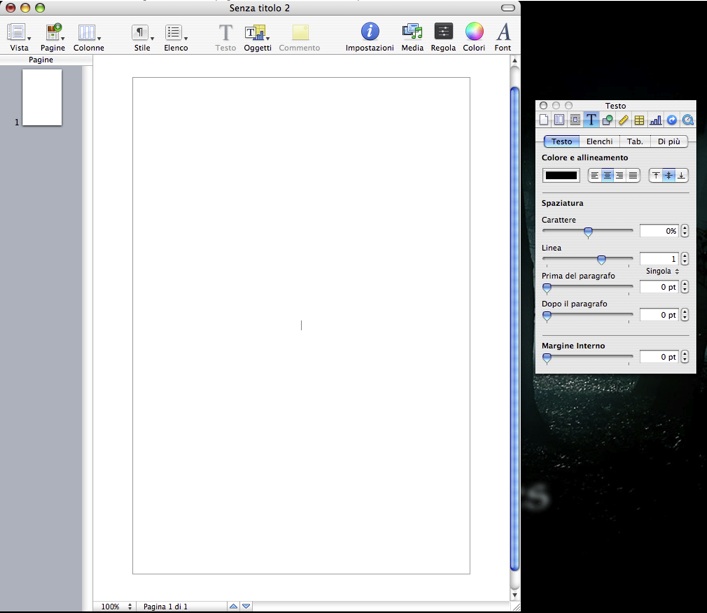
Task: Open the black text color well
Action: pyautogui.click(x=561, y=175)
